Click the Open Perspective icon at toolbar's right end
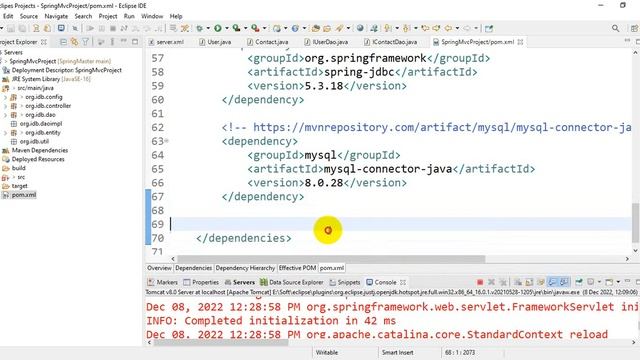 (x=634, y=28)
